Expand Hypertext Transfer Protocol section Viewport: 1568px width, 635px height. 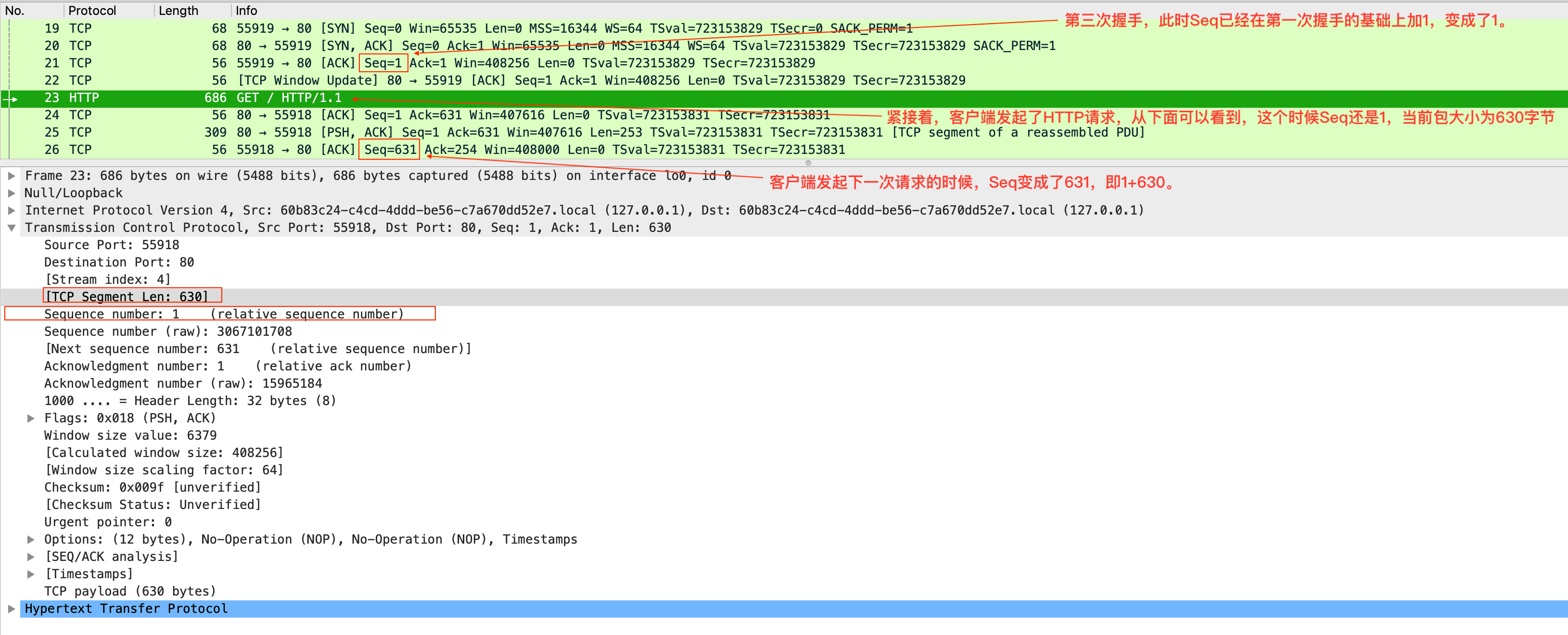11,609
